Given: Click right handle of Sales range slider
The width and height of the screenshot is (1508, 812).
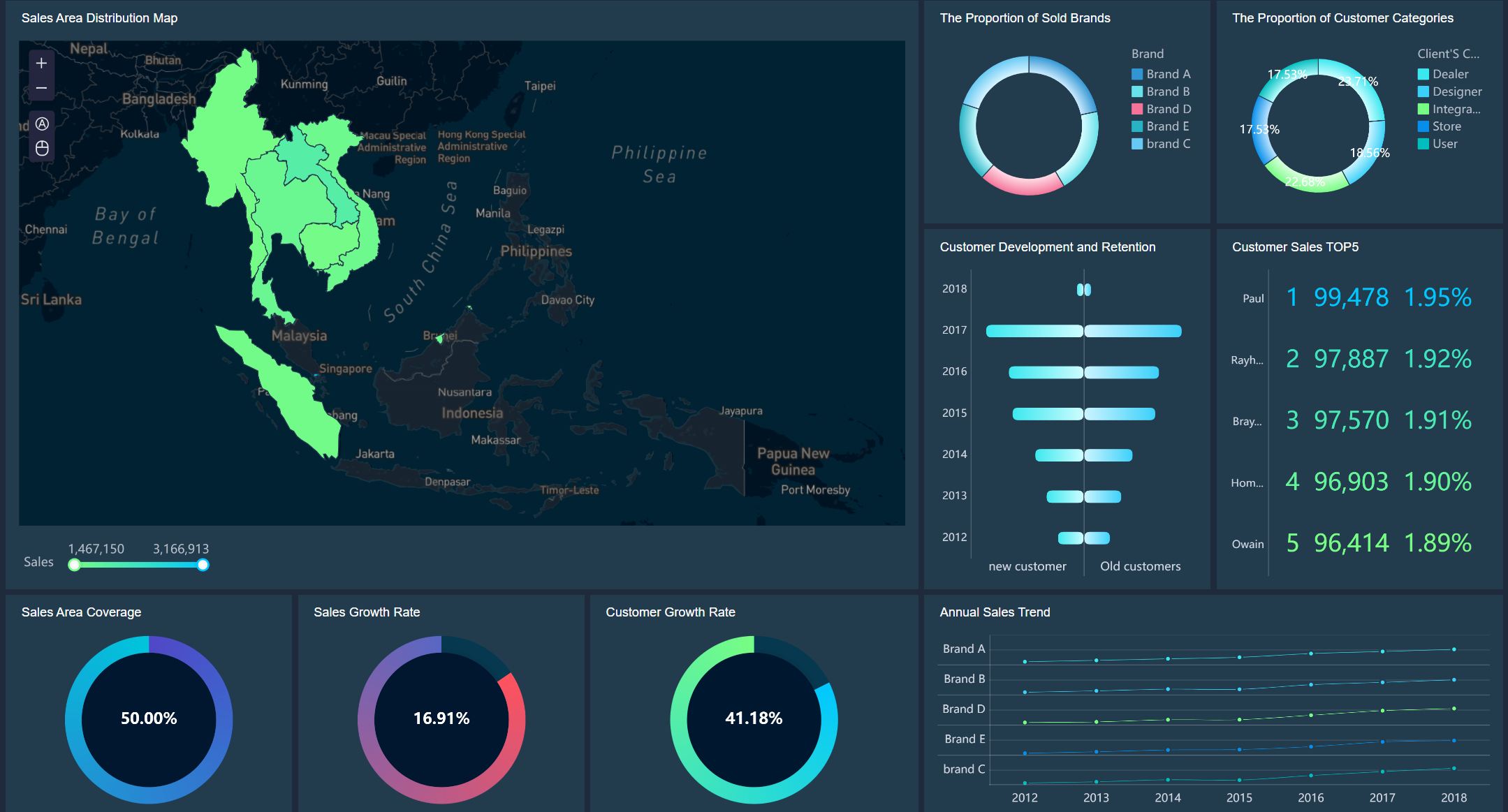Looking at the screenshot, I should (x=203, y=565).
